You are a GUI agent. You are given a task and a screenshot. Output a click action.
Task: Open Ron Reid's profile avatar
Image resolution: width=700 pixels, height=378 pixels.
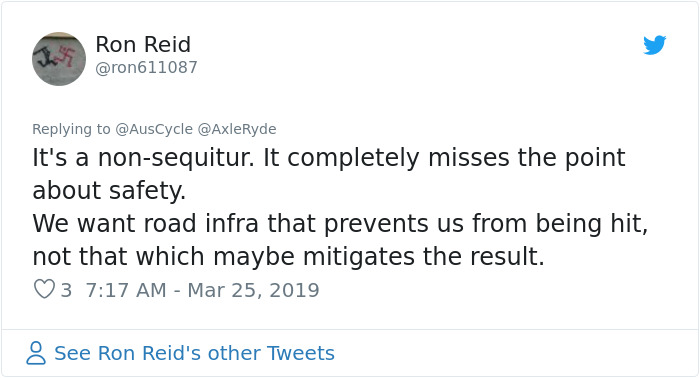pos(59,59)
